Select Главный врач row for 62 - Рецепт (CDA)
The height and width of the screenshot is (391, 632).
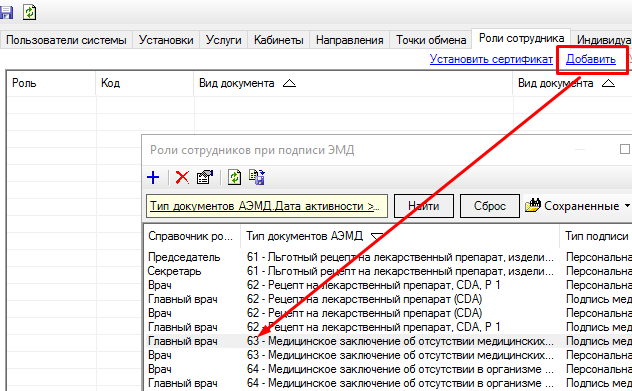coord(388,299)
